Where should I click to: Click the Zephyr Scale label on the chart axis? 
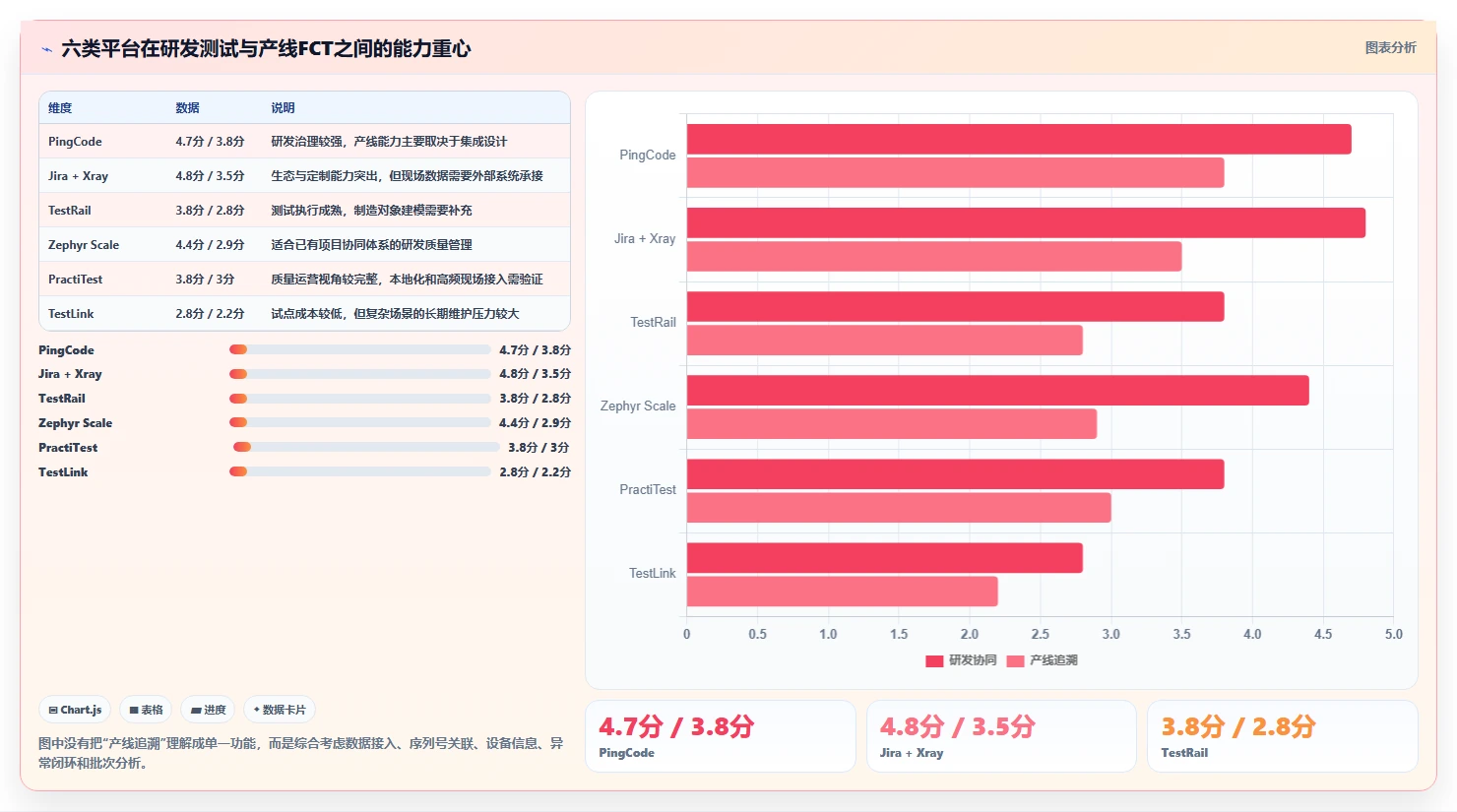(x=638, y=406)
